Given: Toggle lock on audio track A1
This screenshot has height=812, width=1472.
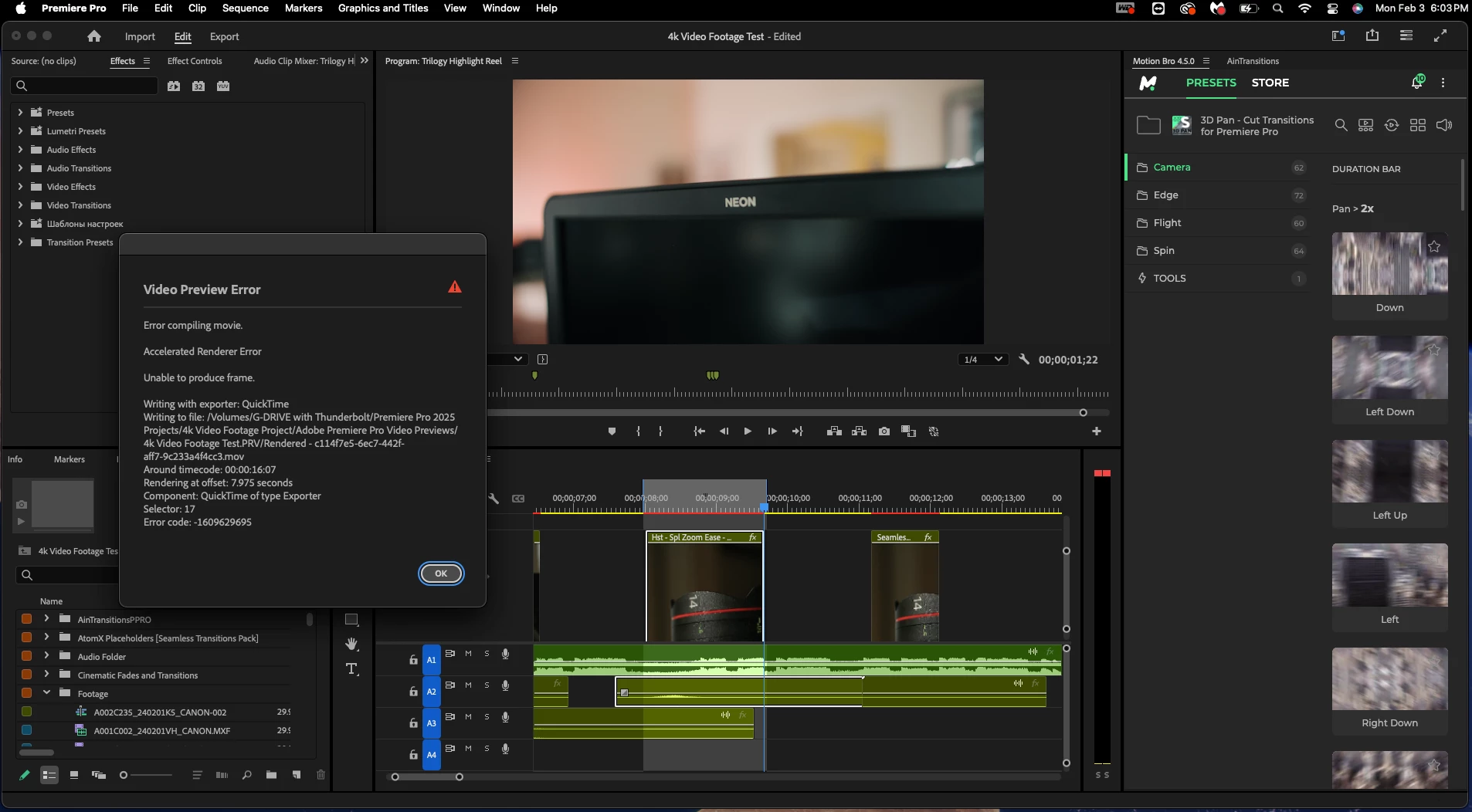Looking at the screenshot, I should 413,660.
